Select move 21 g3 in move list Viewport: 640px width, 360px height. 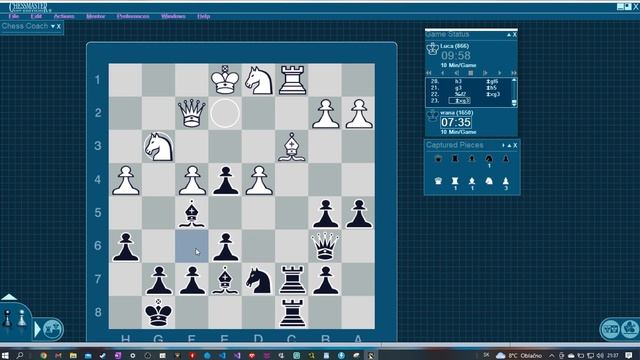point(458,88)
